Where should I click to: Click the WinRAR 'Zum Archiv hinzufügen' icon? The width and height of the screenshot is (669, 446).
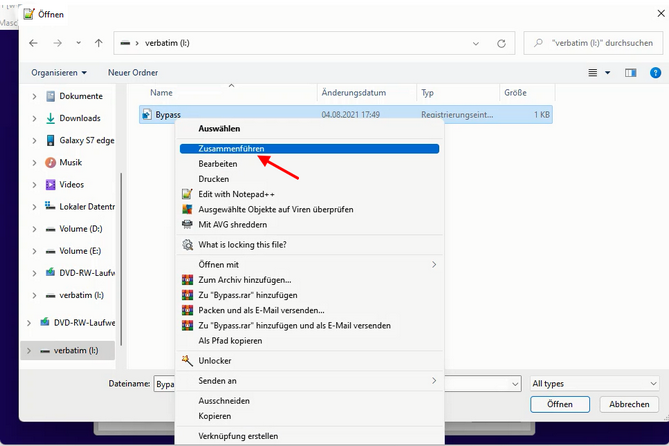pyautogui.click(x=186, y=280)
